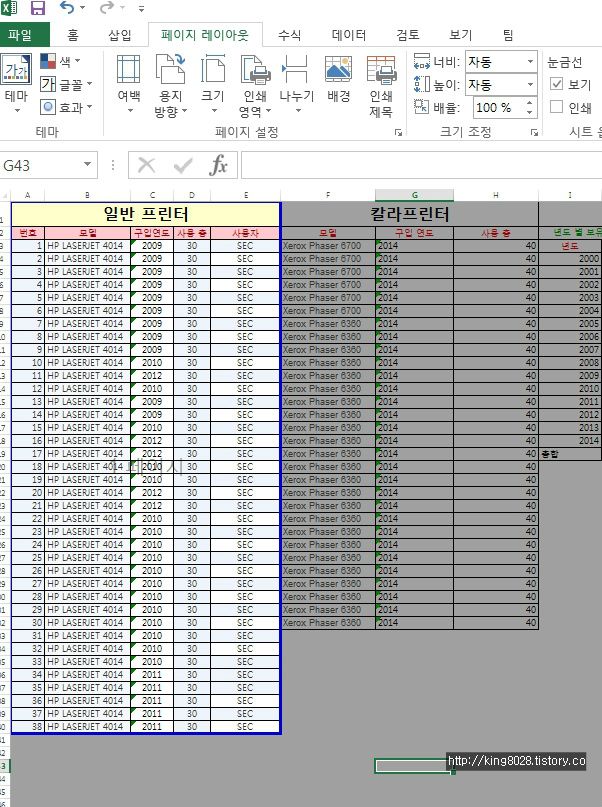Click the Insert Function fx icon
This screenshot has height=807, width=602.
tap(219, 165)
